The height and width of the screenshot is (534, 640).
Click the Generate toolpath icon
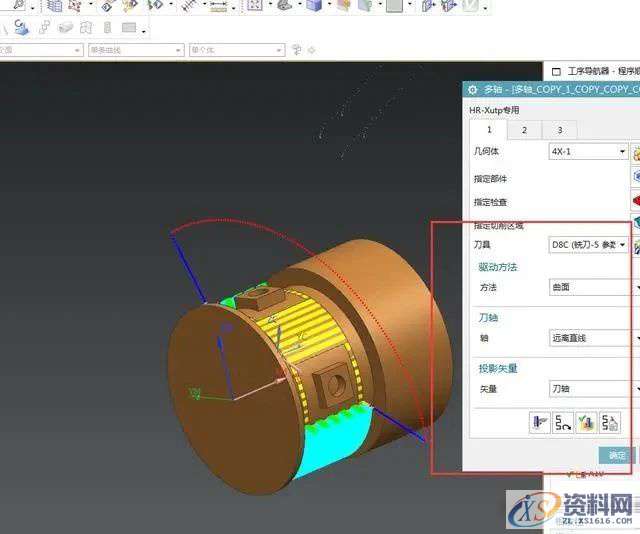point(541,422)
